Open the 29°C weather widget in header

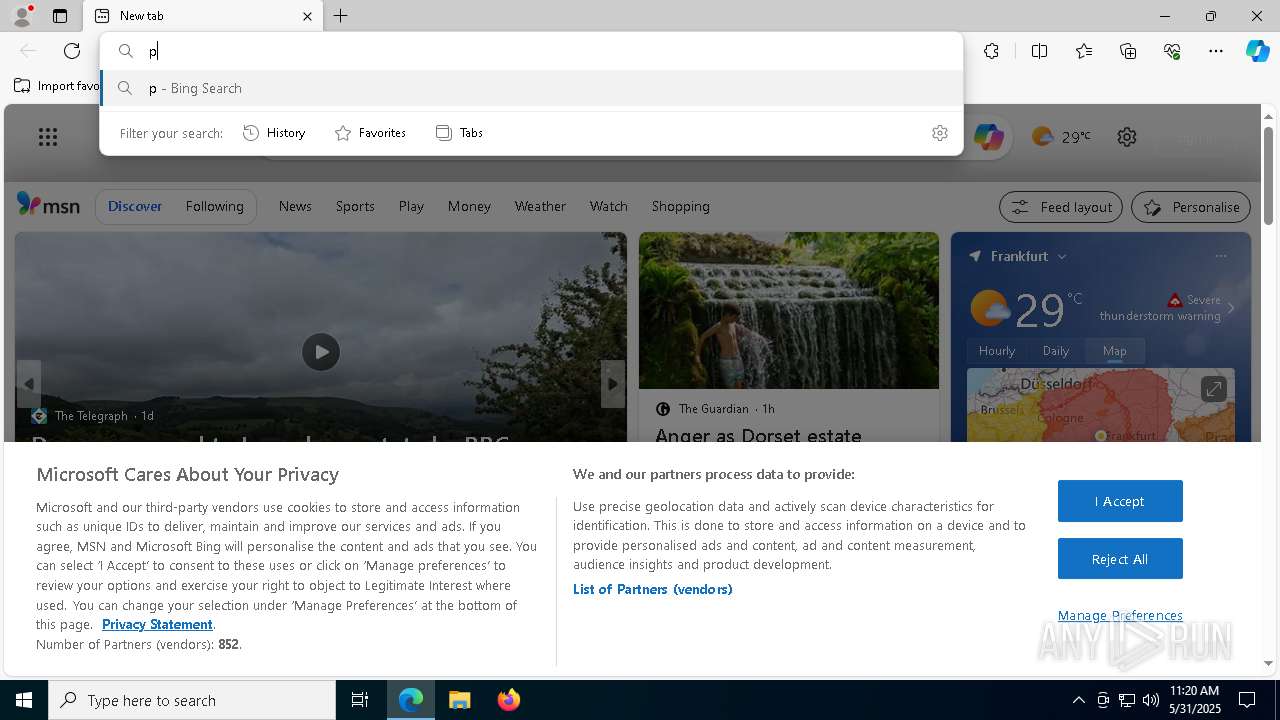1061,137
